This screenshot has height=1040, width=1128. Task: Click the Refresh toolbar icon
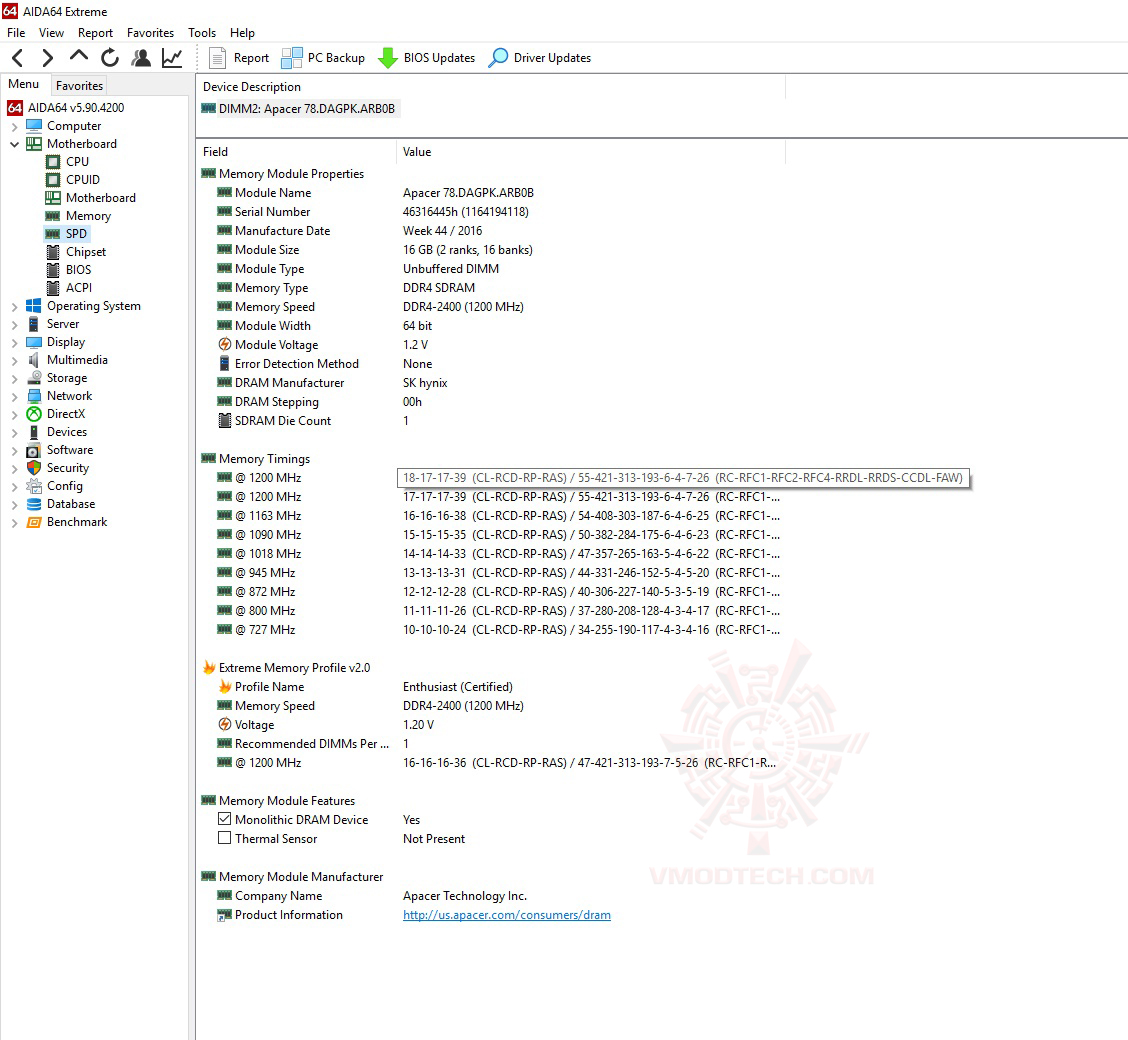tap(110, 58)
